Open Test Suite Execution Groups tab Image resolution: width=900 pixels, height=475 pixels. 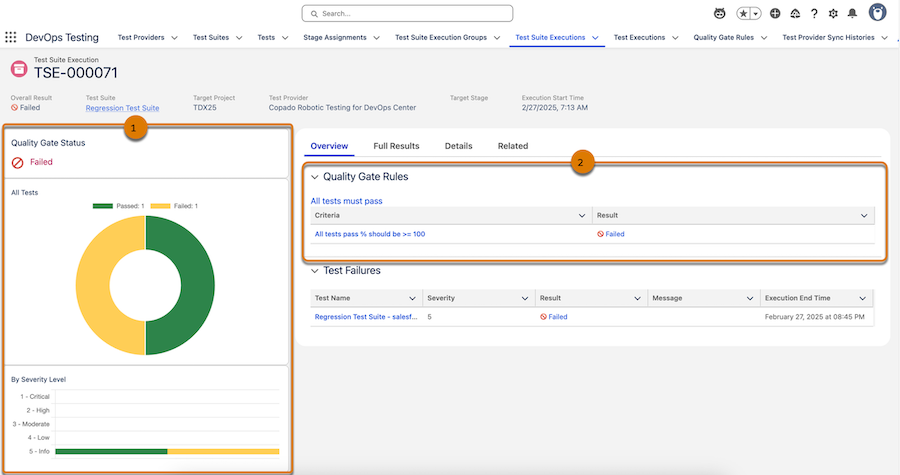point(441,37)
